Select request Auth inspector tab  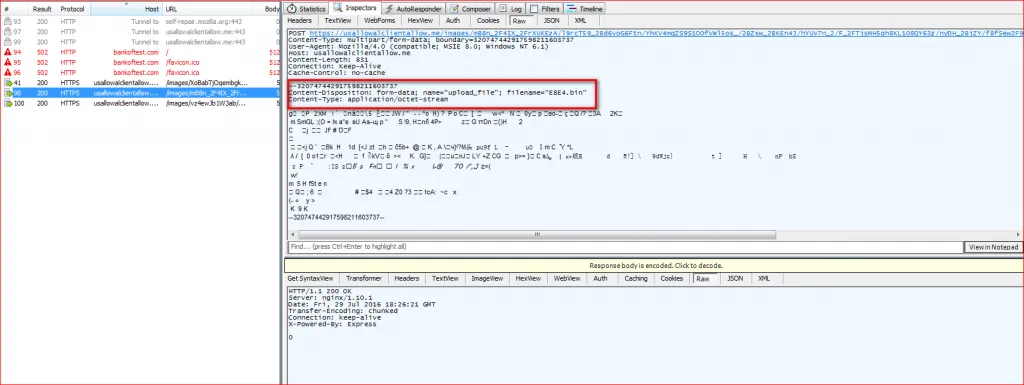click(453, 21)
